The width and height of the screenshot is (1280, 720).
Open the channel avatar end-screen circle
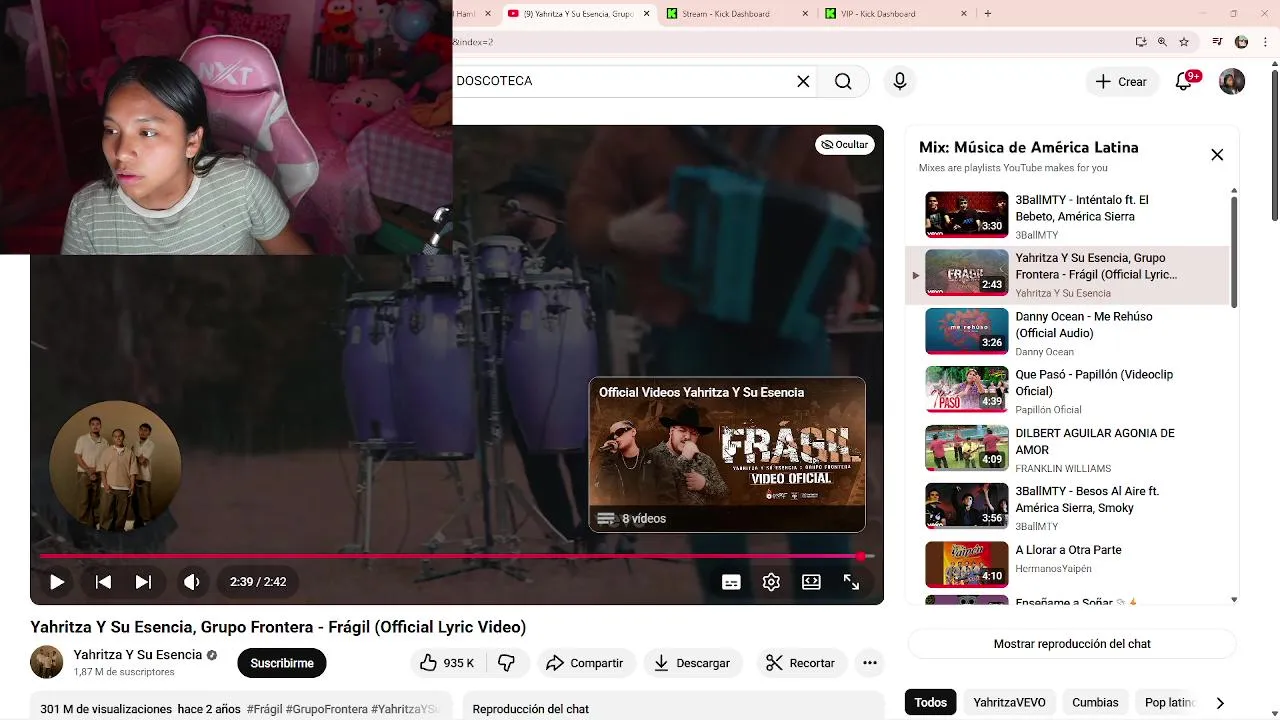[x=115, y=466]
